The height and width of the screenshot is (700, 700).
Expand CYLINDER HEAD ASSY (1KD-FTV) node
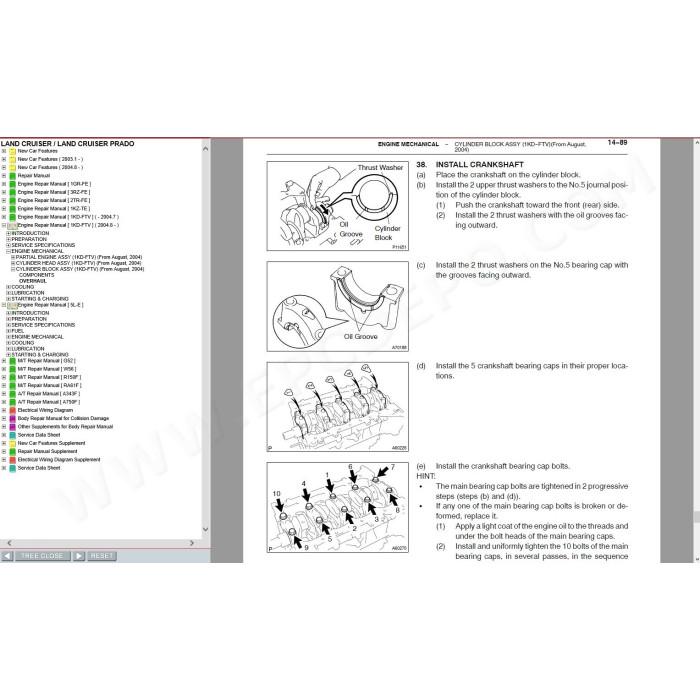coord(13,263)
